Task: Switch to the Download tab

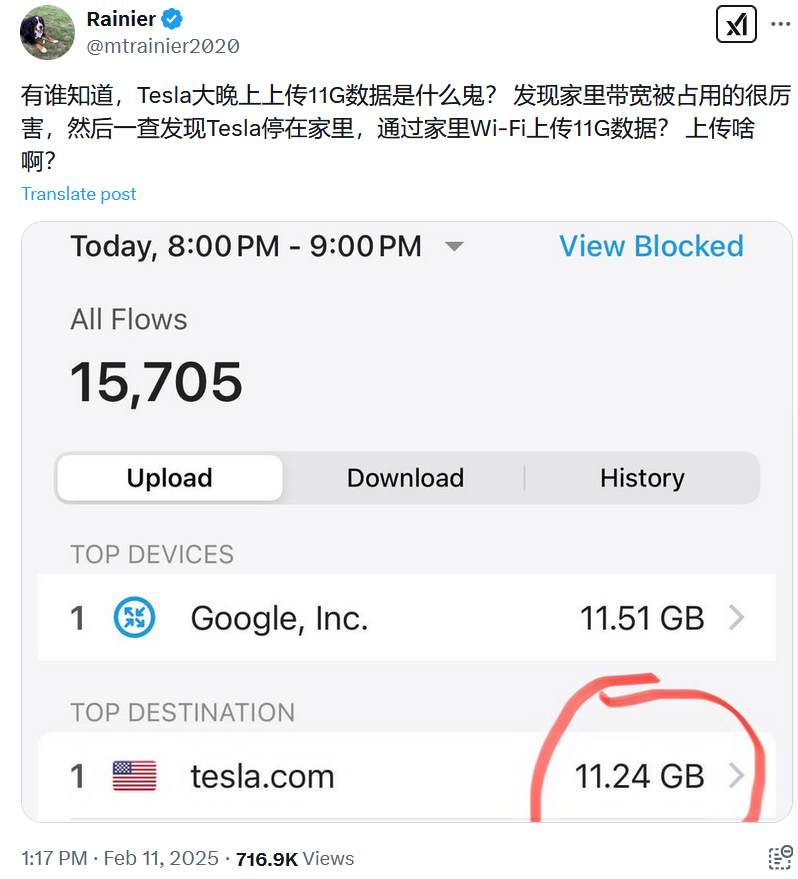Action: coord(405,478)
